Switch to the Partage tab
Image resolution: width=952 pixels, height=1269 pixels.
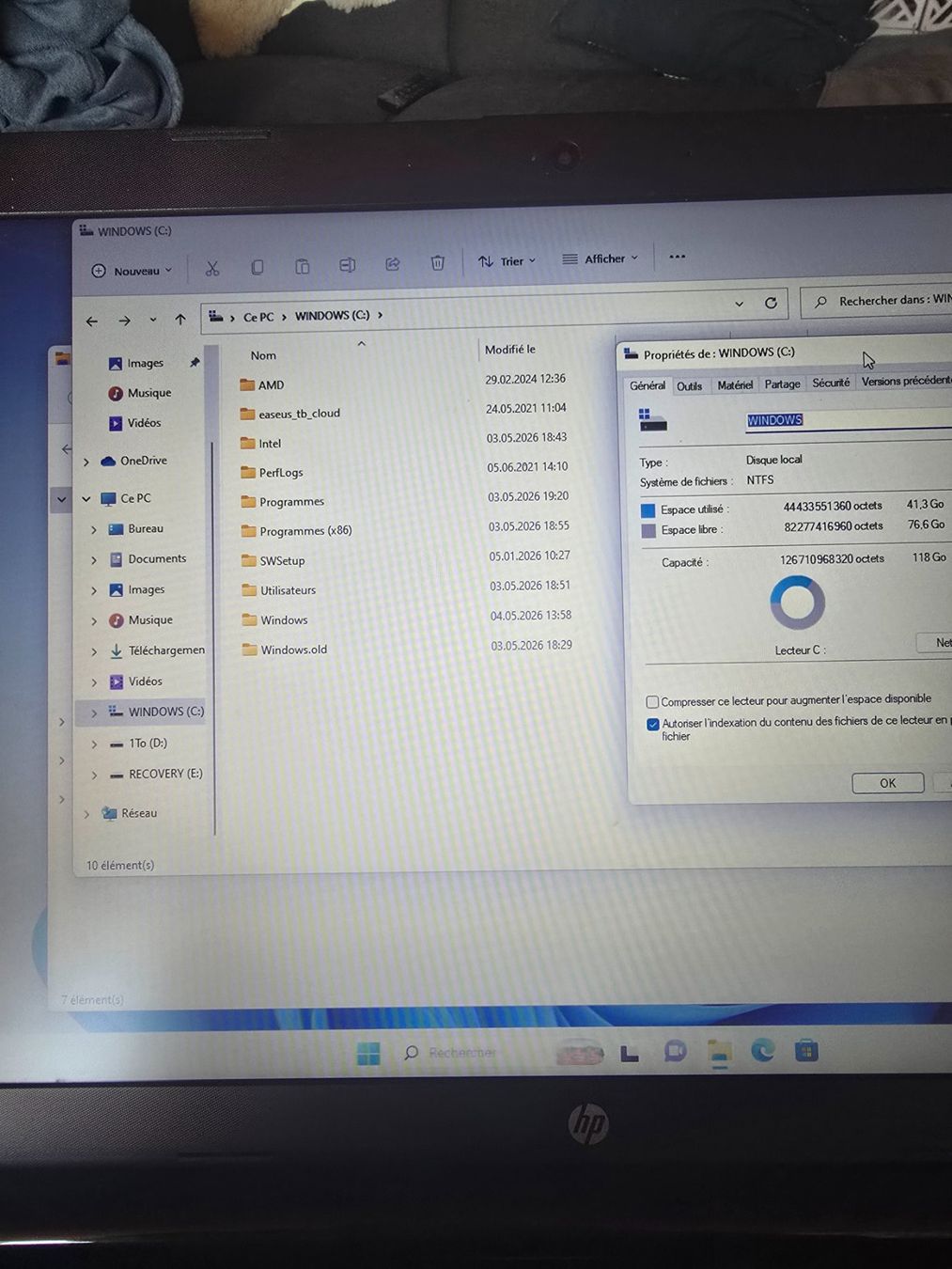[x=782, y=384]
